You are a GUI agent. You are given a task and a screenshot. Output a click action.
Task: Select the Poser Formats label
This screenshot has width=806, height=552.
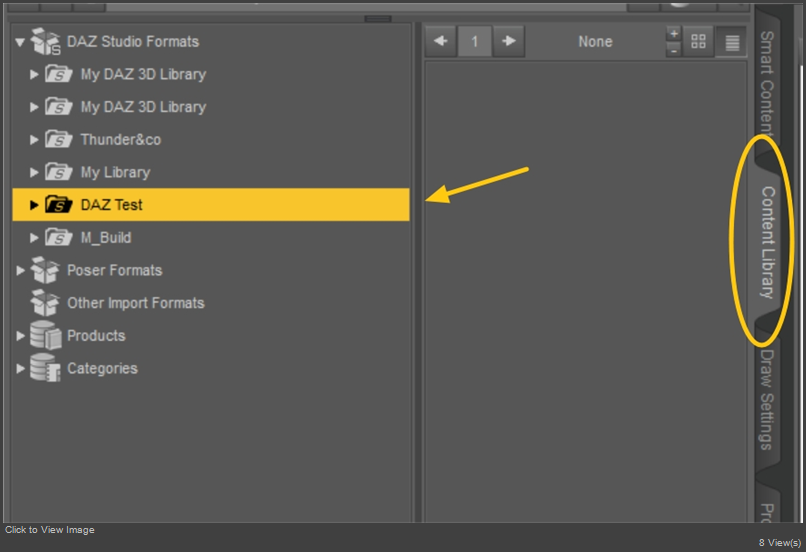click(x=115, y=270)
